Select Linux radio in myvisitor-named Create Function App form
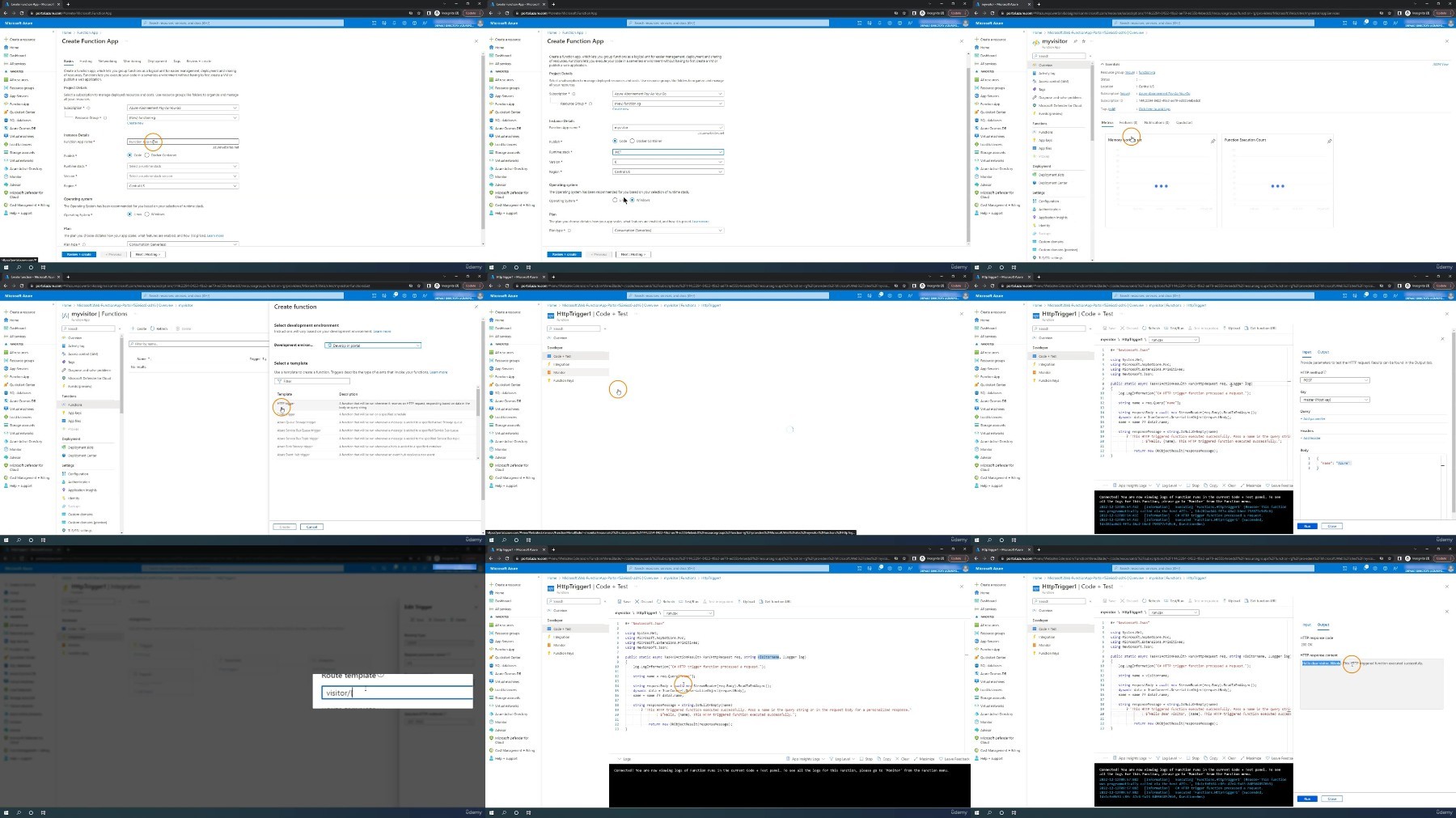Image resolution: width=1456 pixels, height=818 pixels. tap(615, 200)
